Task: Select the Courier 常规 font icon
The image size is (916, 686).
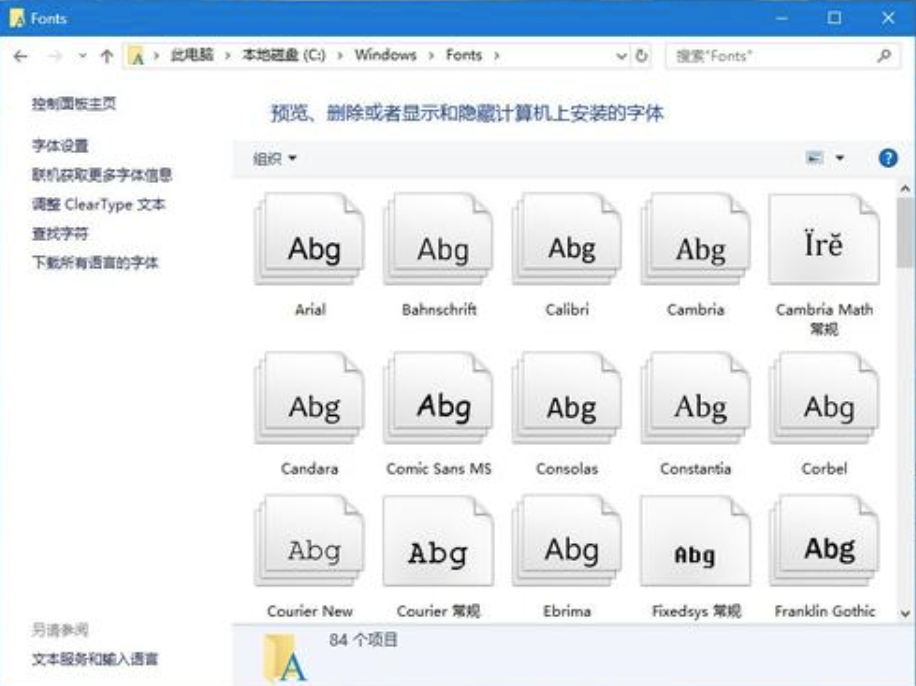Action: pos(438,541)
